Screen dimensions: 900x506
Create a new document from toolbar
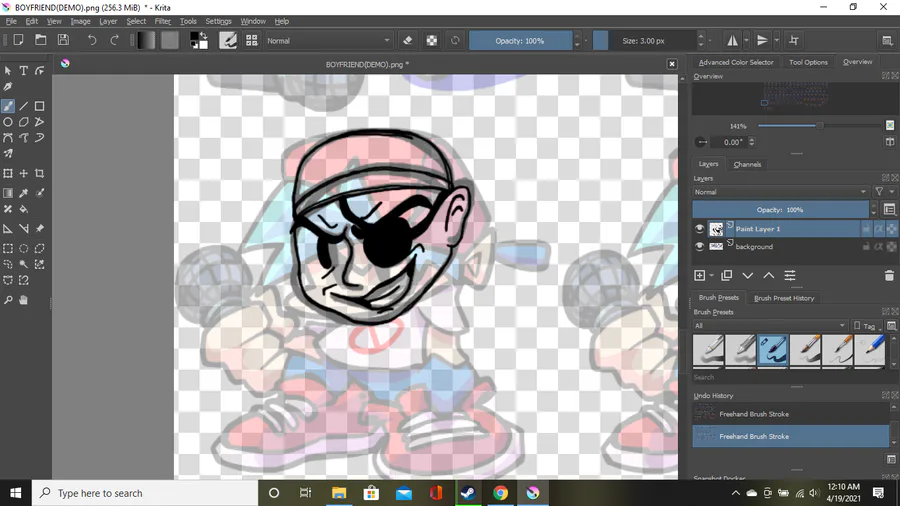pos(18,40)
